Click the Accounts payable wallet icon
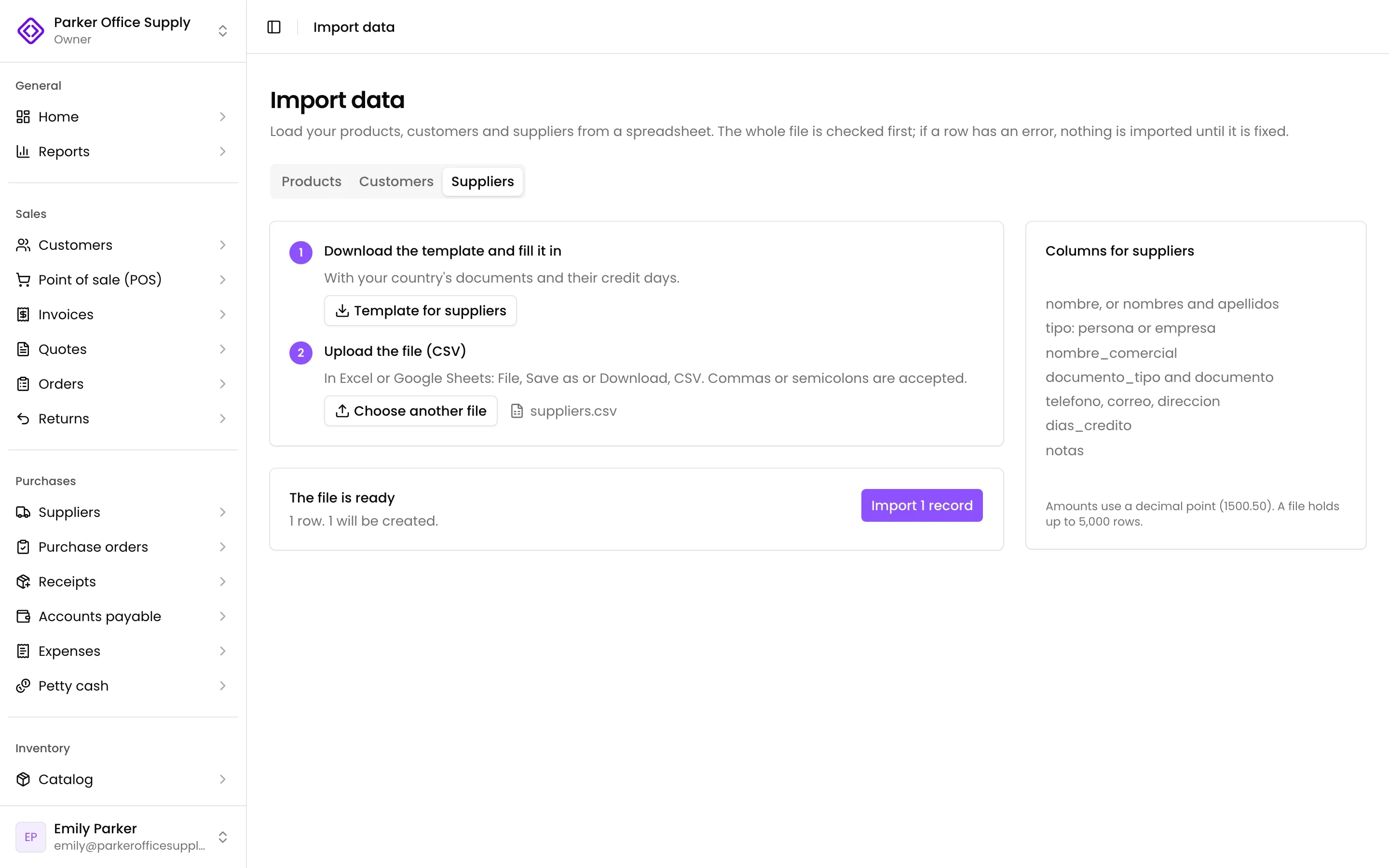Screen dimensions: 1389x868 pyautogui.click(x=23, y=617)
